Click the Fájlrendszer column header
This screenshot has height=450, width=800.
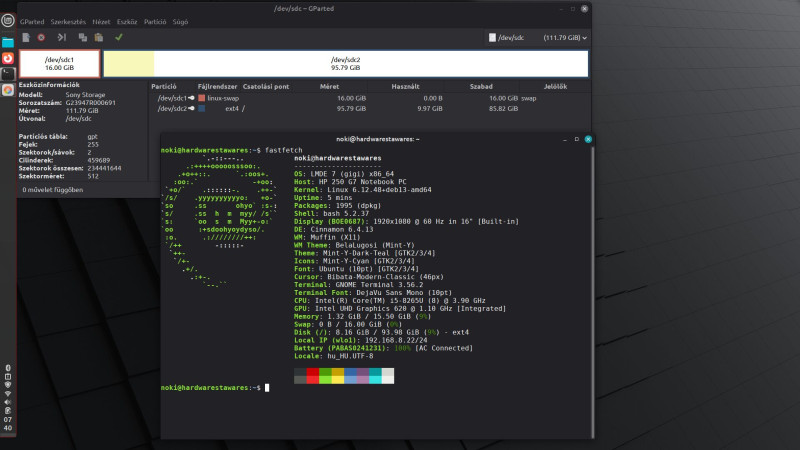[217, 87]
